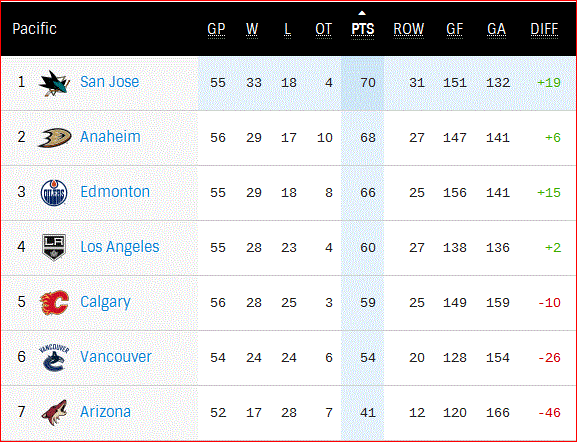Screen dimensions: 577x442
Task: Sort by OT column header
Action: [x=323, y=29]
